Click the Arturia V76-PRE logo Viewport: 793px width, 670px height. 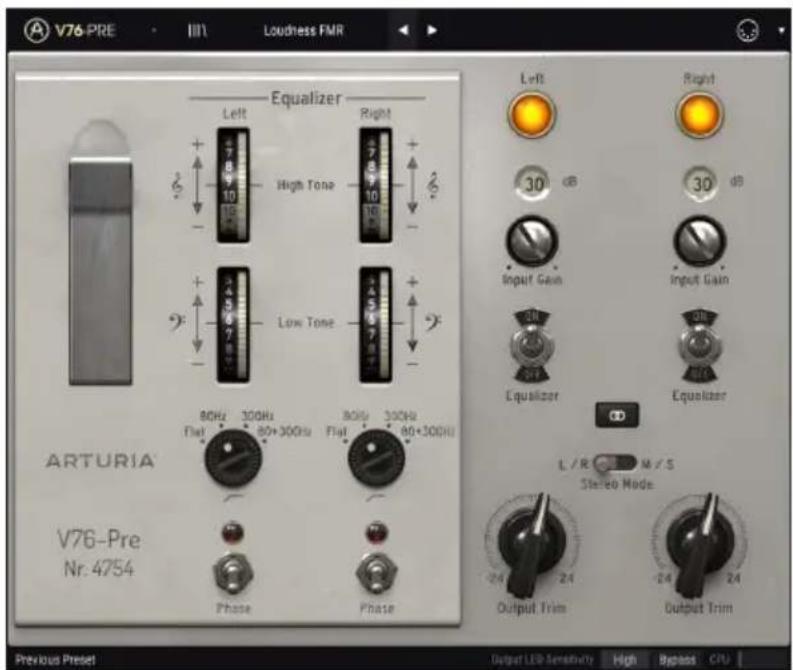click(x=69, y=30)
